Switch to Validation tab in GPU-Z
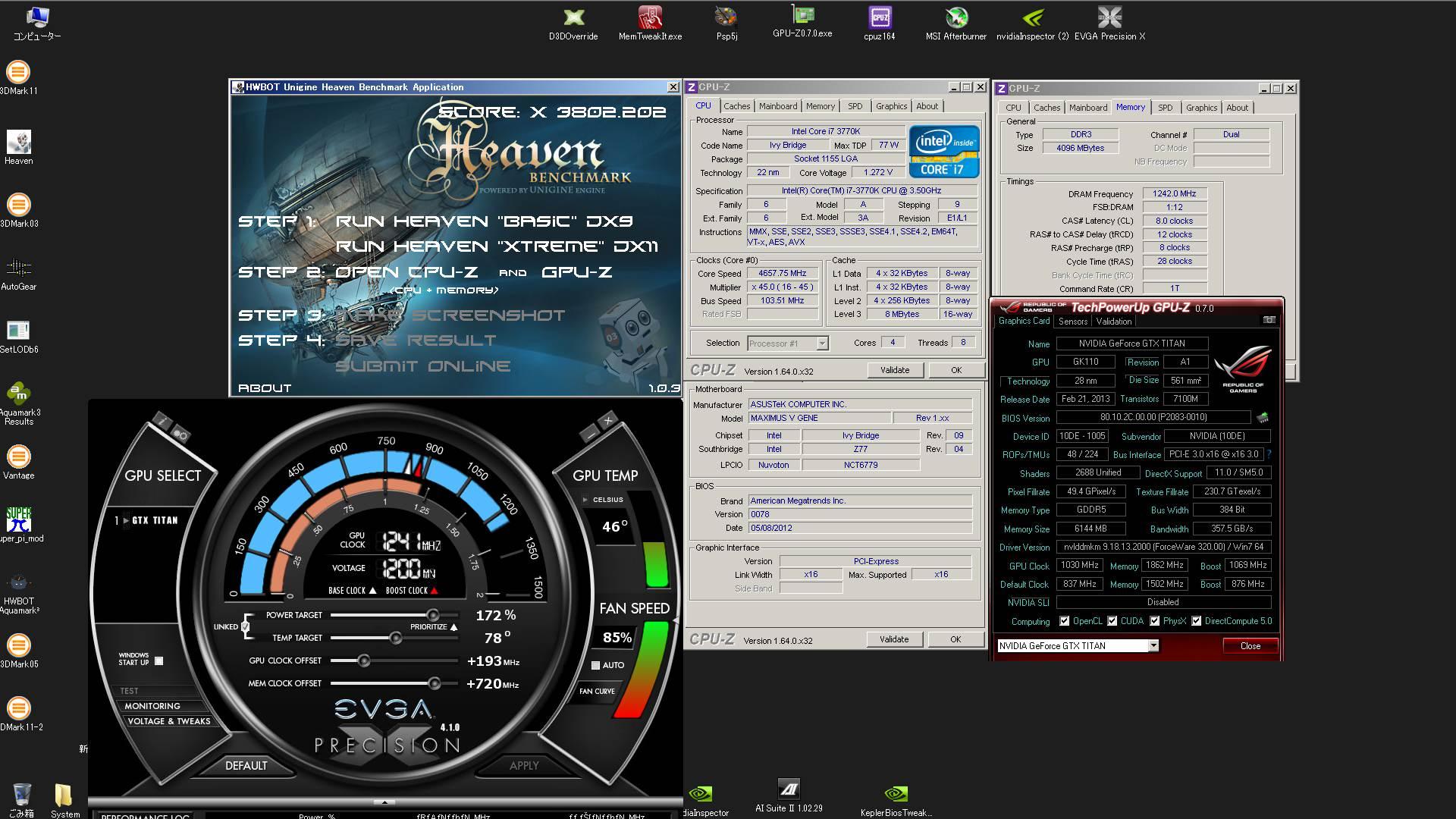The height and width of the screenshot is (819, 1456). (1114, 322)
